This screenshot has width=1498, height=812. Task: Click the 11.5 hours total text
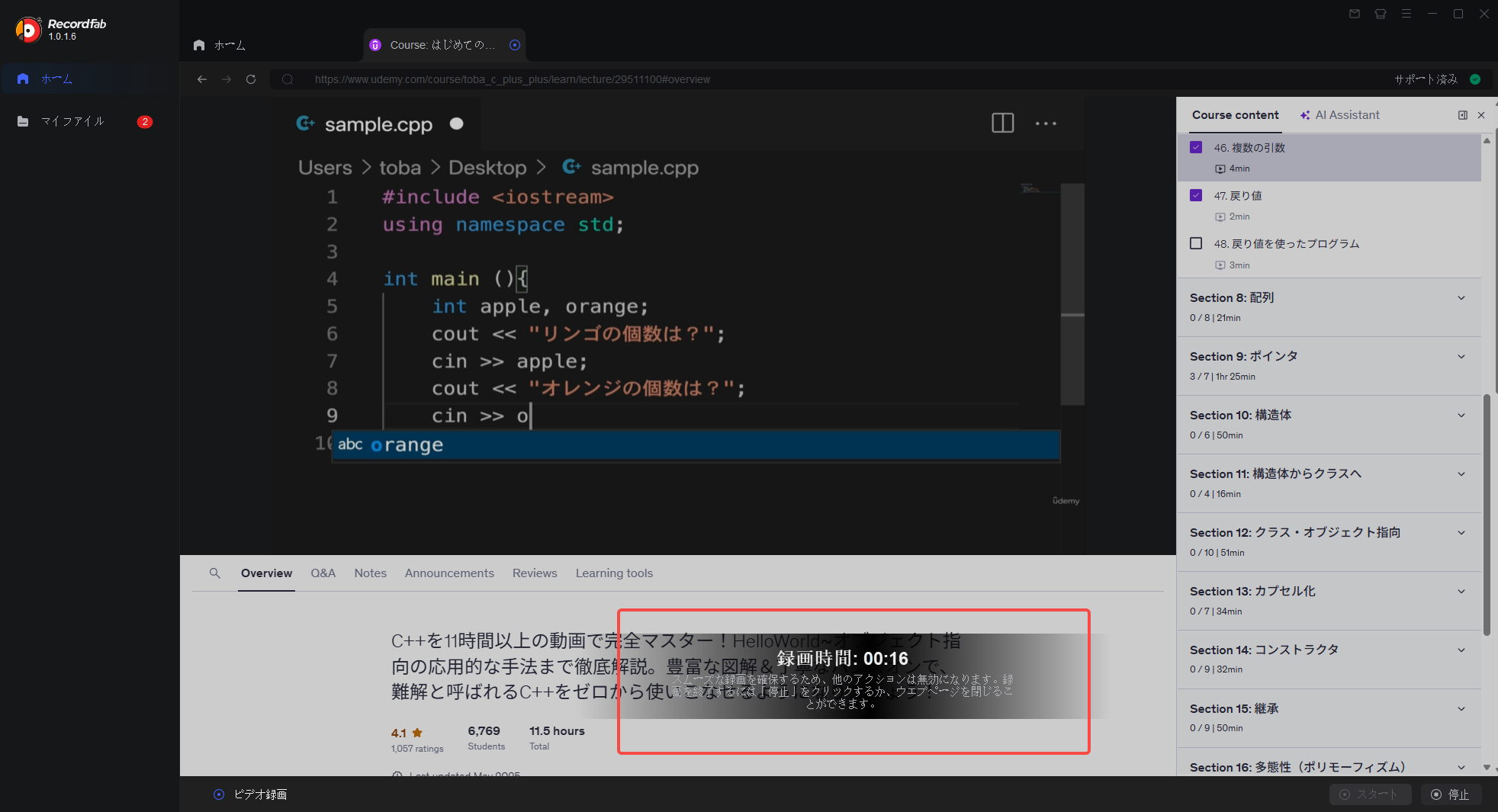point(557,737)
